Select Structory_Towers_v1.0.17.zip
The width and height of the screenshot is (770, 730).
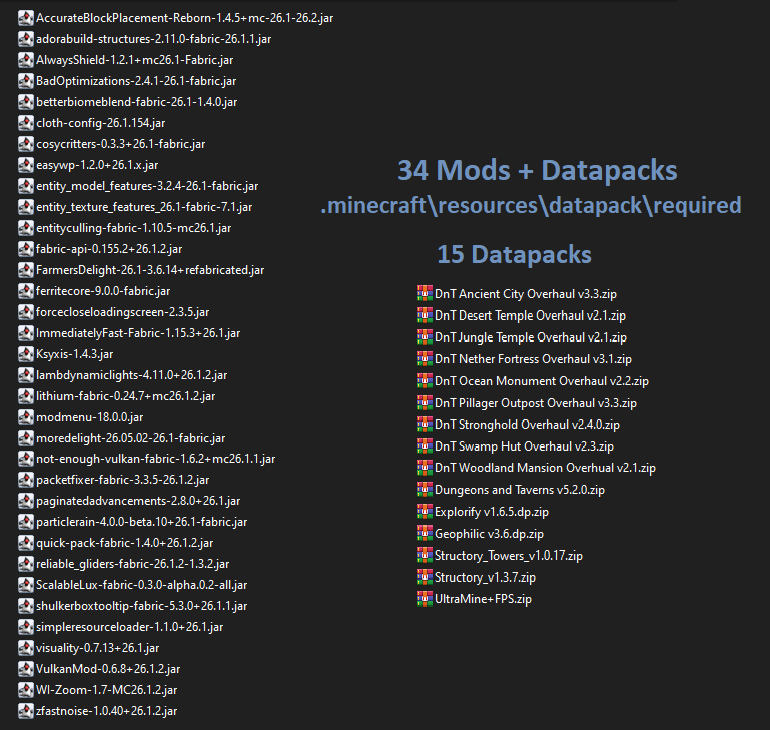tap(509, 556)
